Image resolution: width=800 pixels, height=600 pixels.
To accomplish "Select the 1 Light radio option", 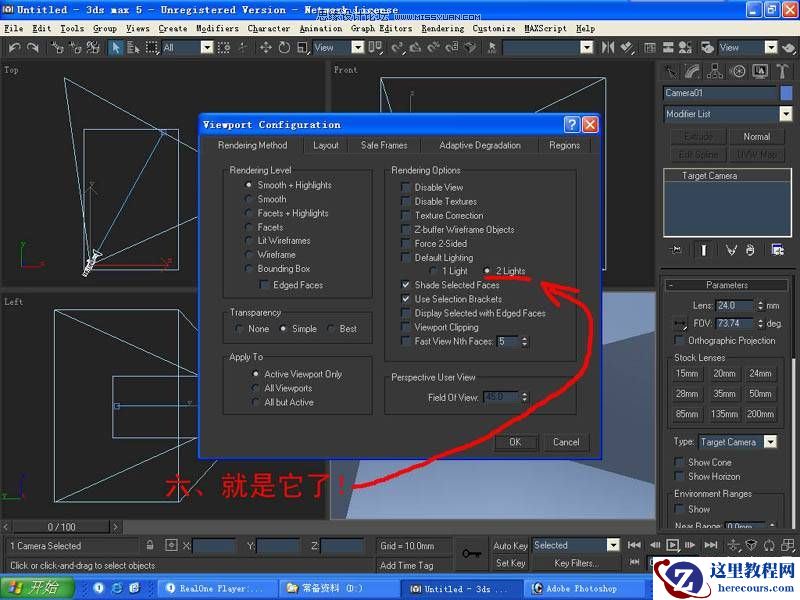I will click(x=433, y=271).
